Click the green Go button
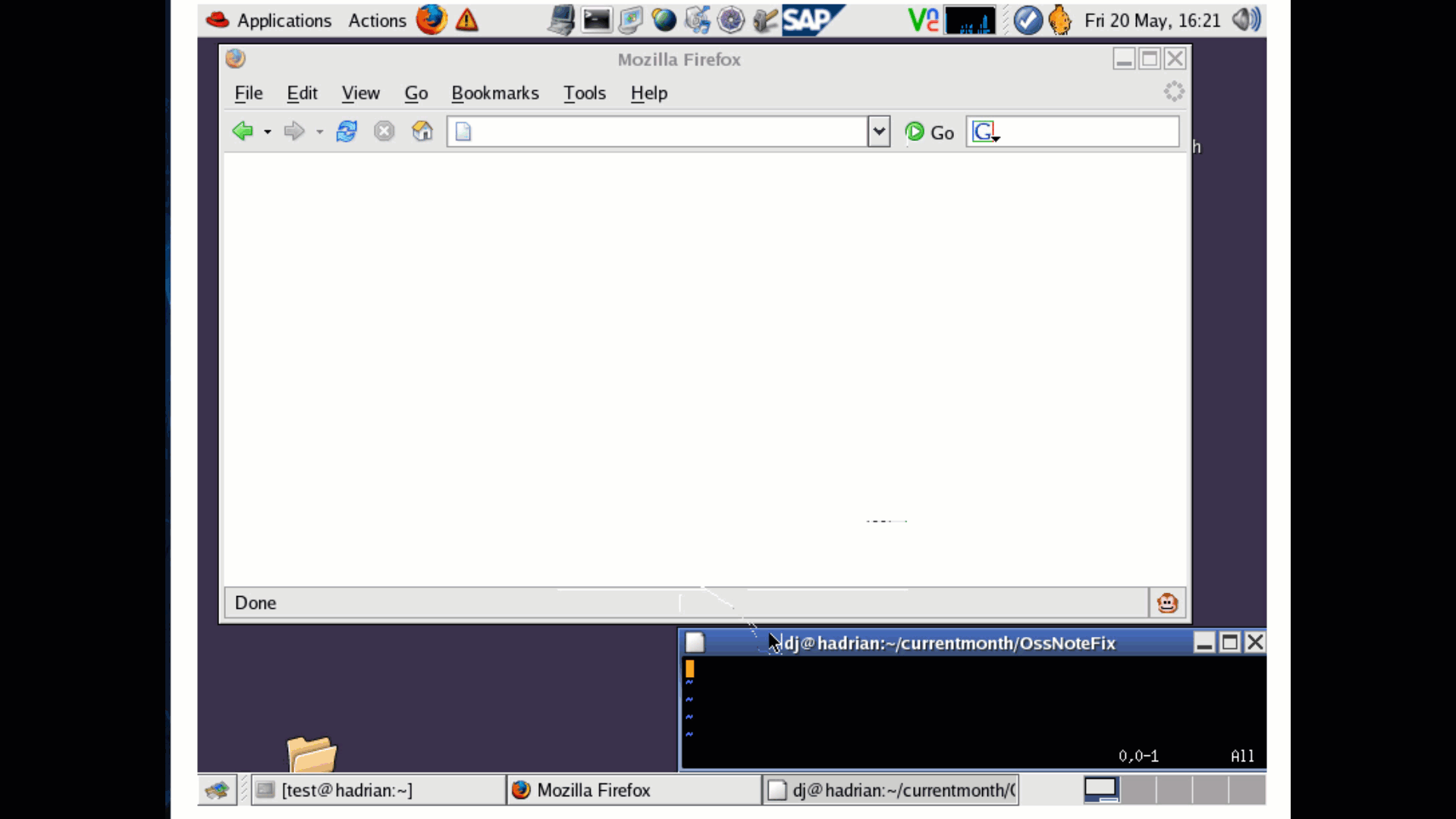The height and width of the screenshot is (819, 1456). coord(930,132)
